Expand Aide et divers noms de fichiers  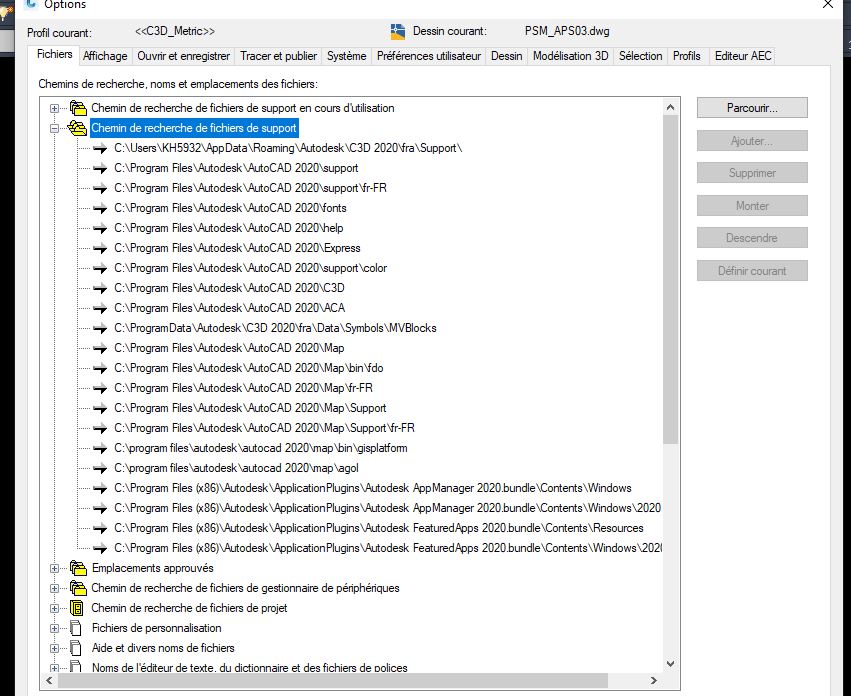54,649
